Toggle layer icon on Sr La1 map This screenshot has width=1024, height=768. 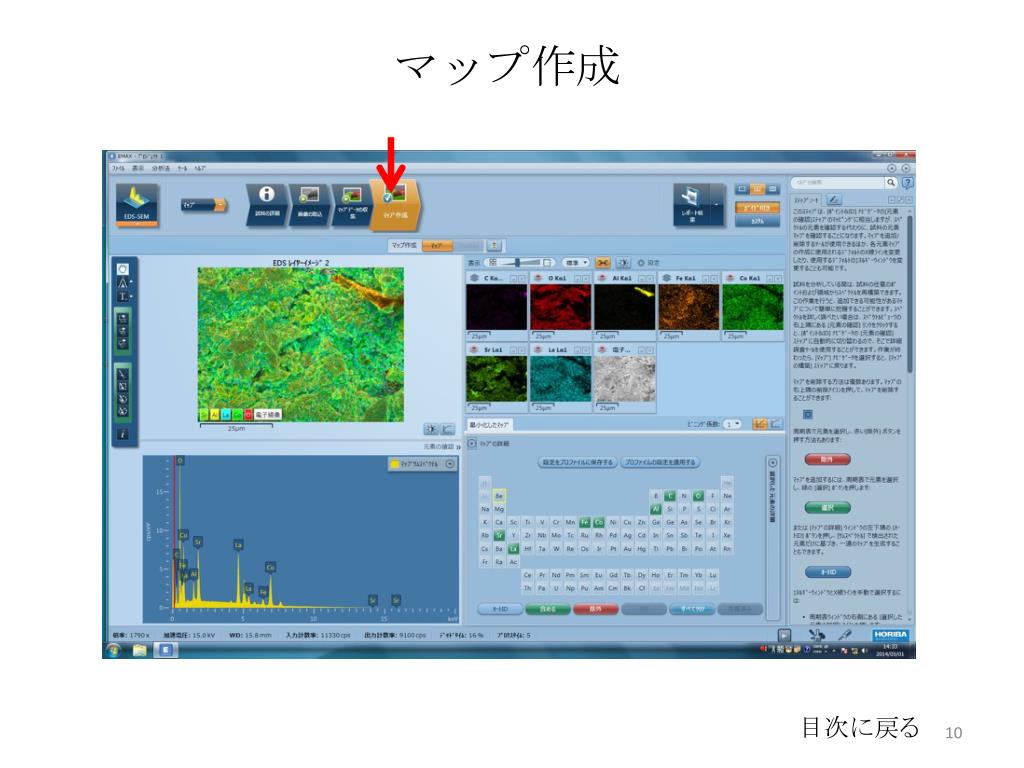(475, 350)
